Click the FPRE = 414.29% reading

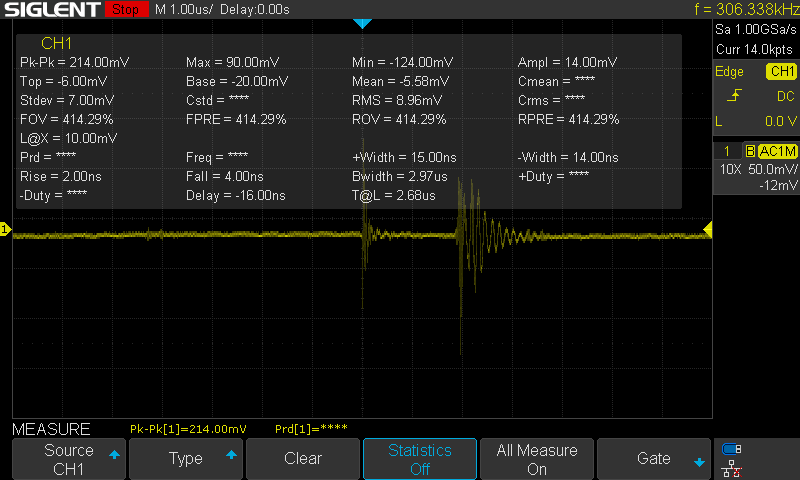pyautogui.click(x=236, y=119)
